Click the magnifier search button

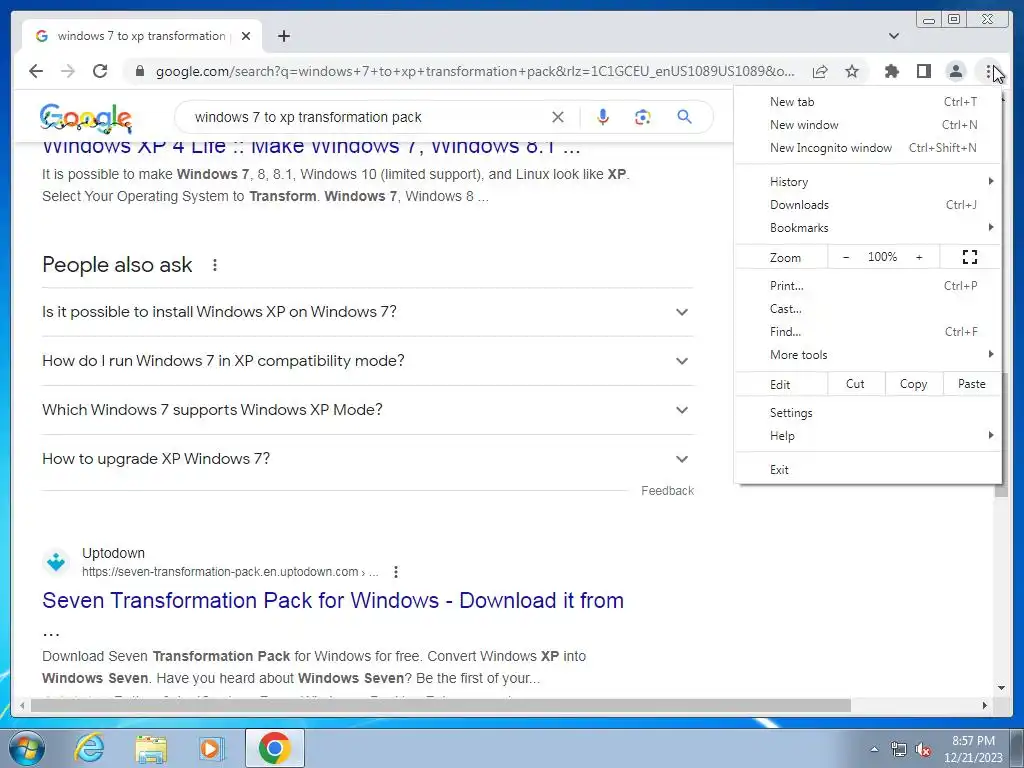684,117
